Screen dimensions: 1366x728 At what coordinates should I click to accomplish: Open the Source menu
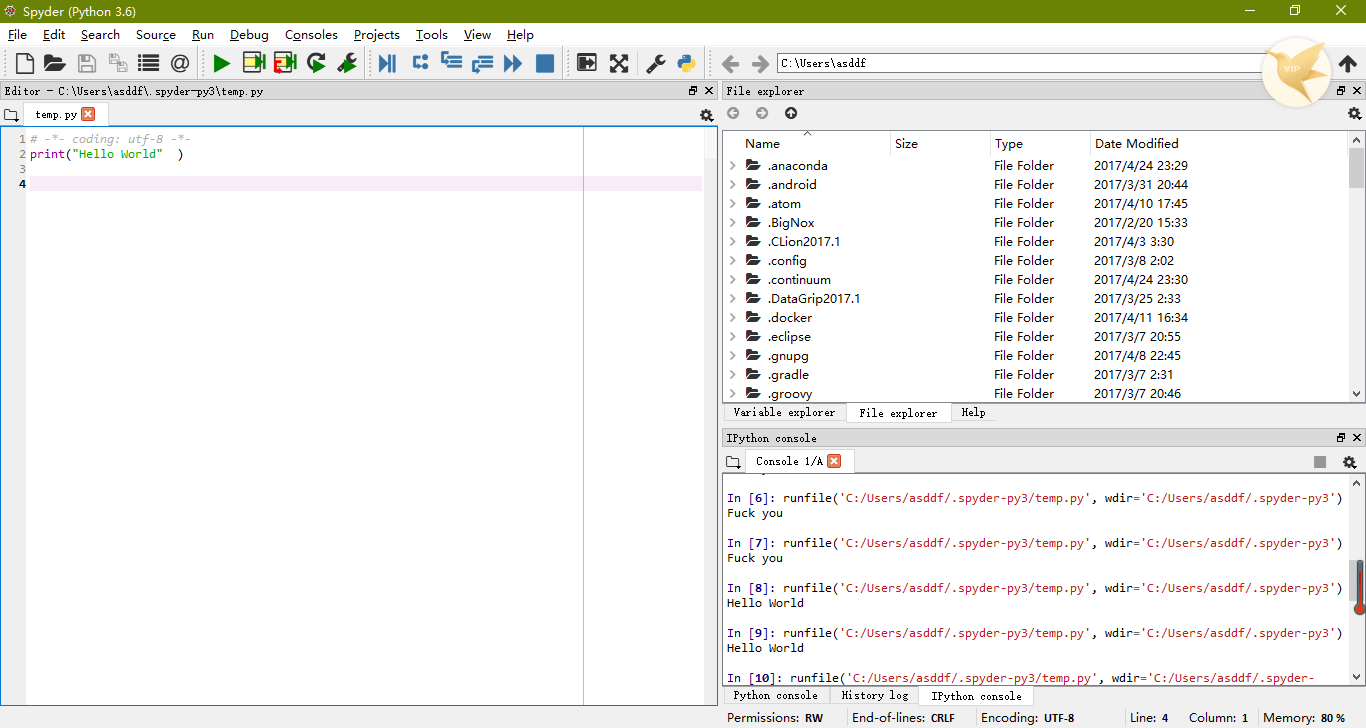156,34
